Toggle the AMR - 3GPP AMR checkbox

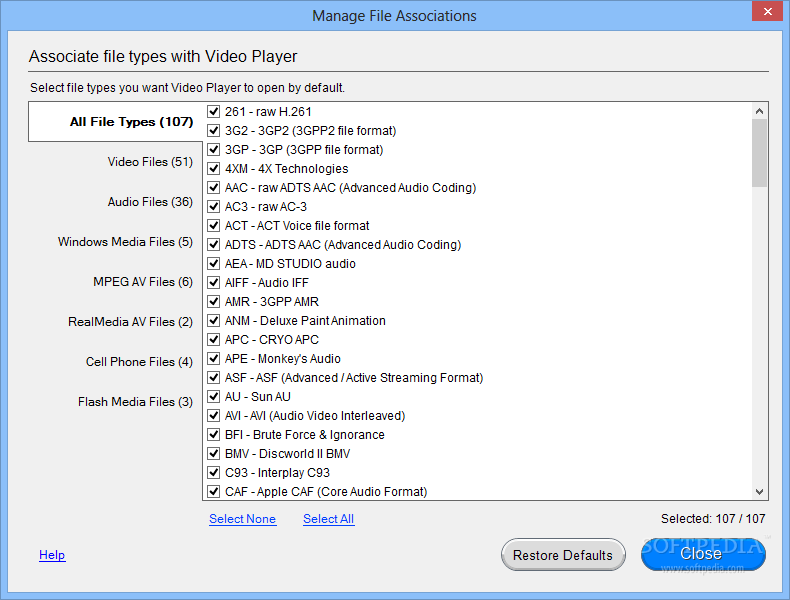(x=214, y=301)
